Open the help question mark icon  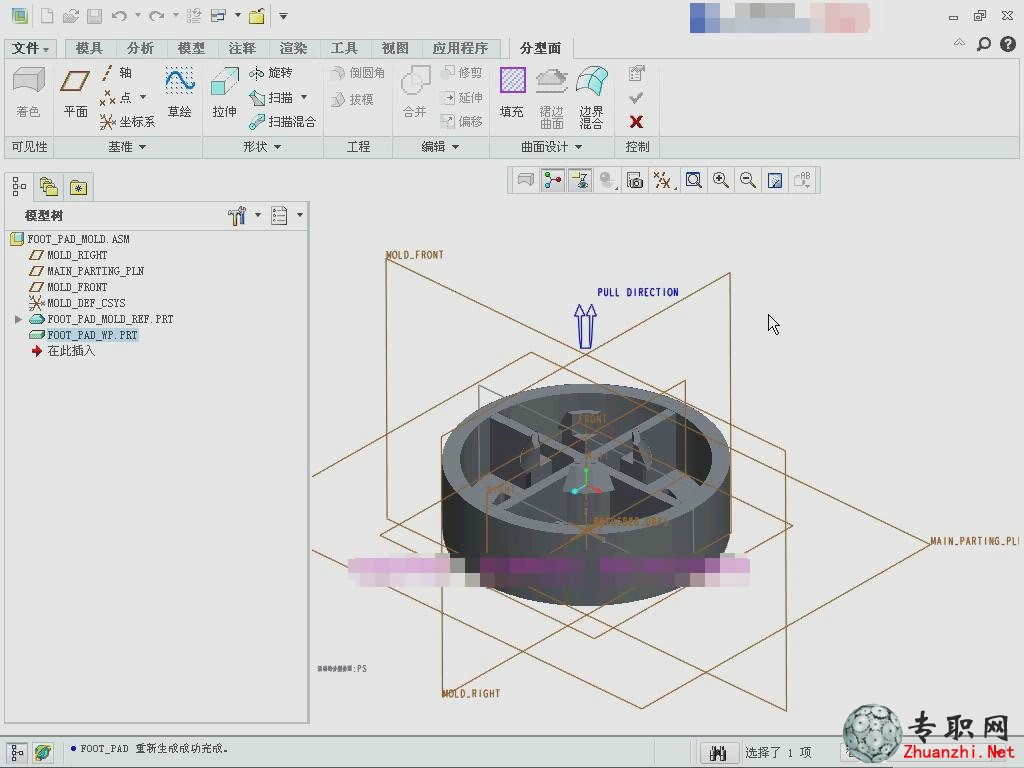tap(1008, 44)
